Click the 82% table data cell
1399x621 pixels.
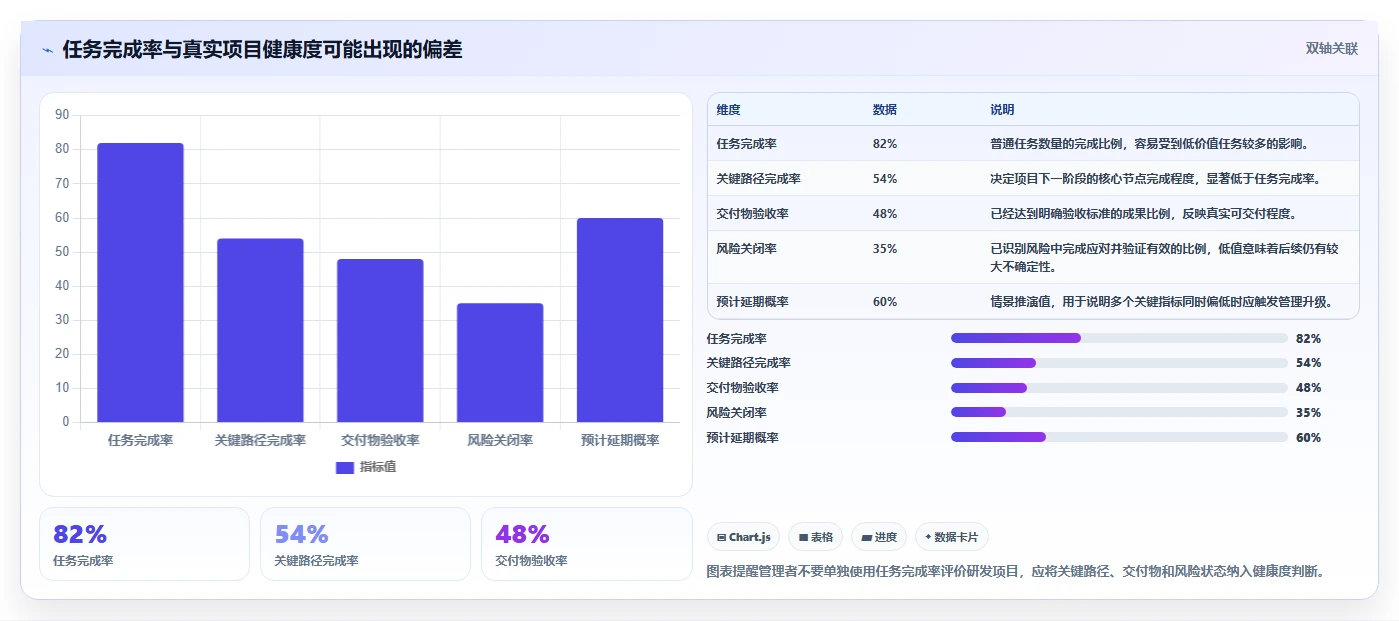click(x=885, y=144)
